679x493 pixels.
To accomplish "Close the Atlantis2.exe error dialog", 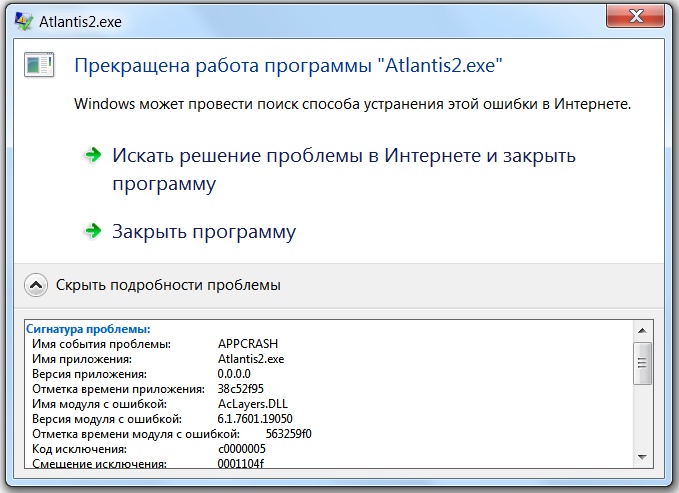I will (635, 16).
